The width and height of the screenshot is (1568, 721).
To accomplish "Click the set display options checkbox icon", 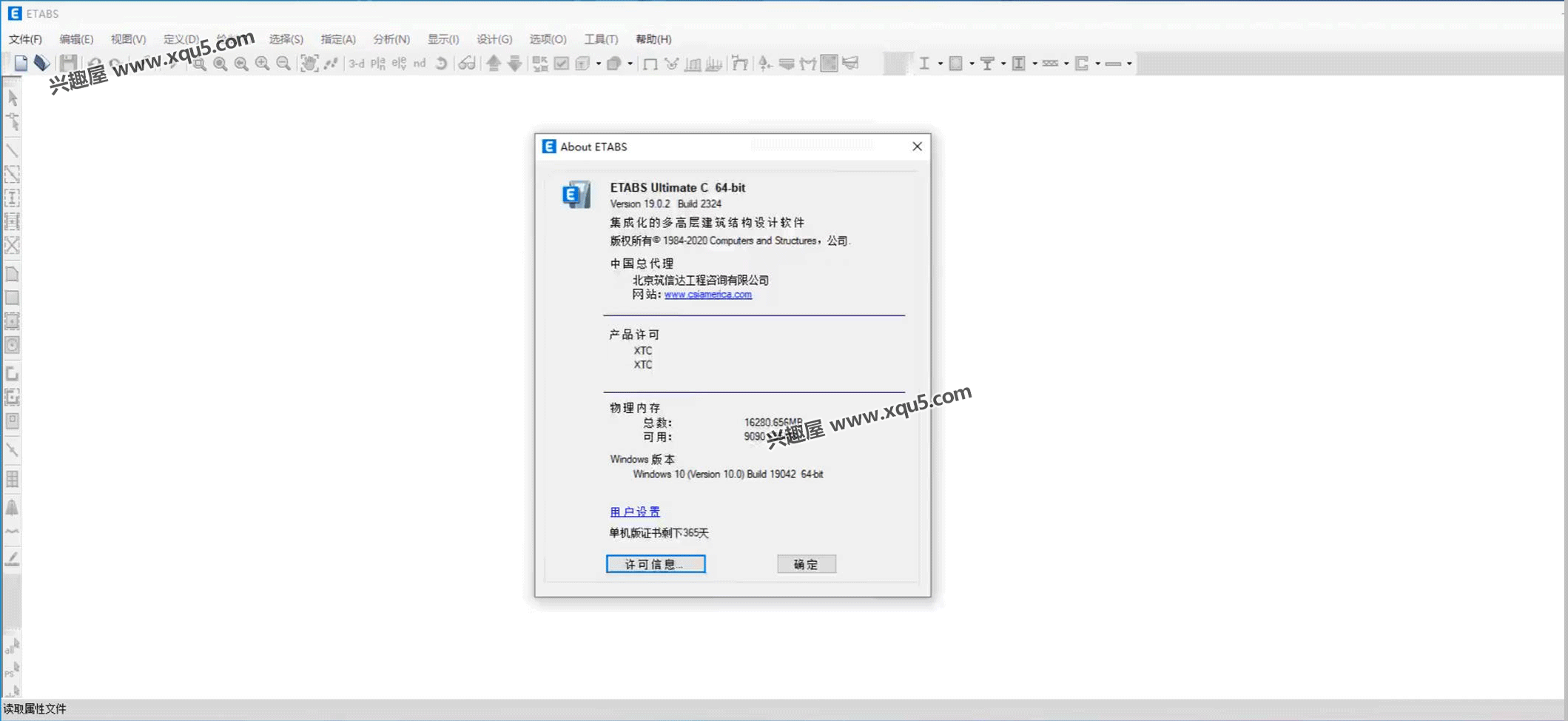I will point(562,64).
